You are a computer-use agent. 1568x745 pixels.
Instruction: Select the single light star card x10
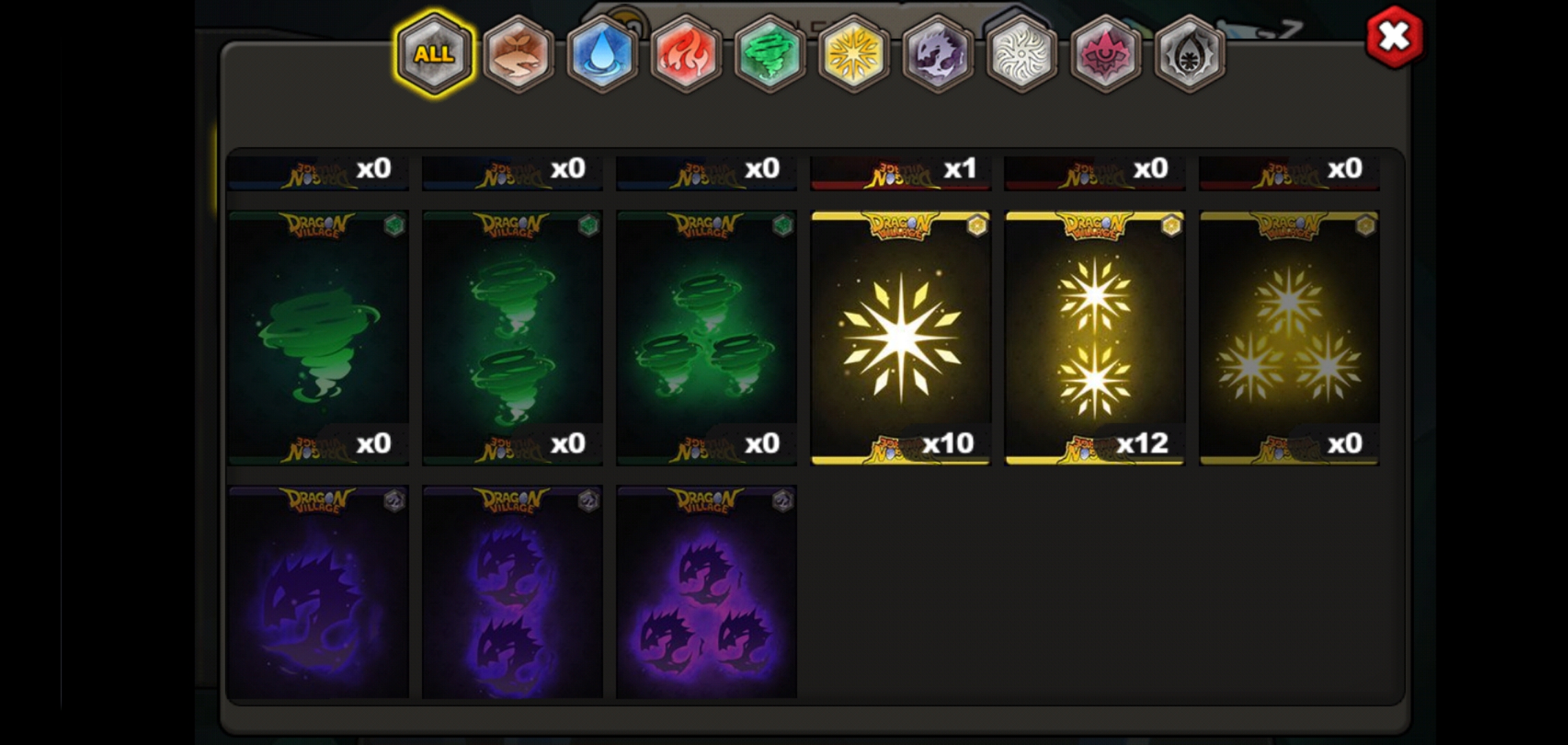pyautogui.click(x=901, y=338)
